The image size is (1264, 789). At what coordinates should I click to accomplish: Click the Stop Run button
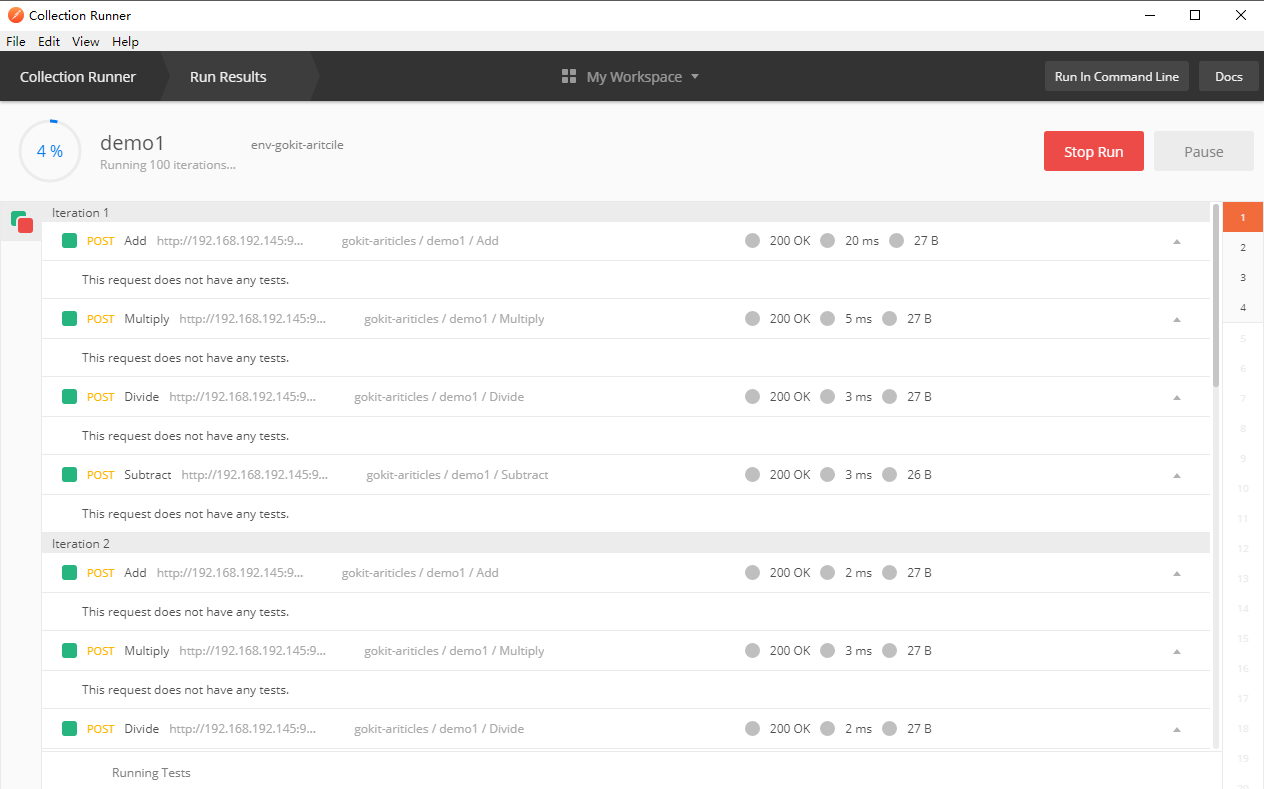pos(1094,152)
